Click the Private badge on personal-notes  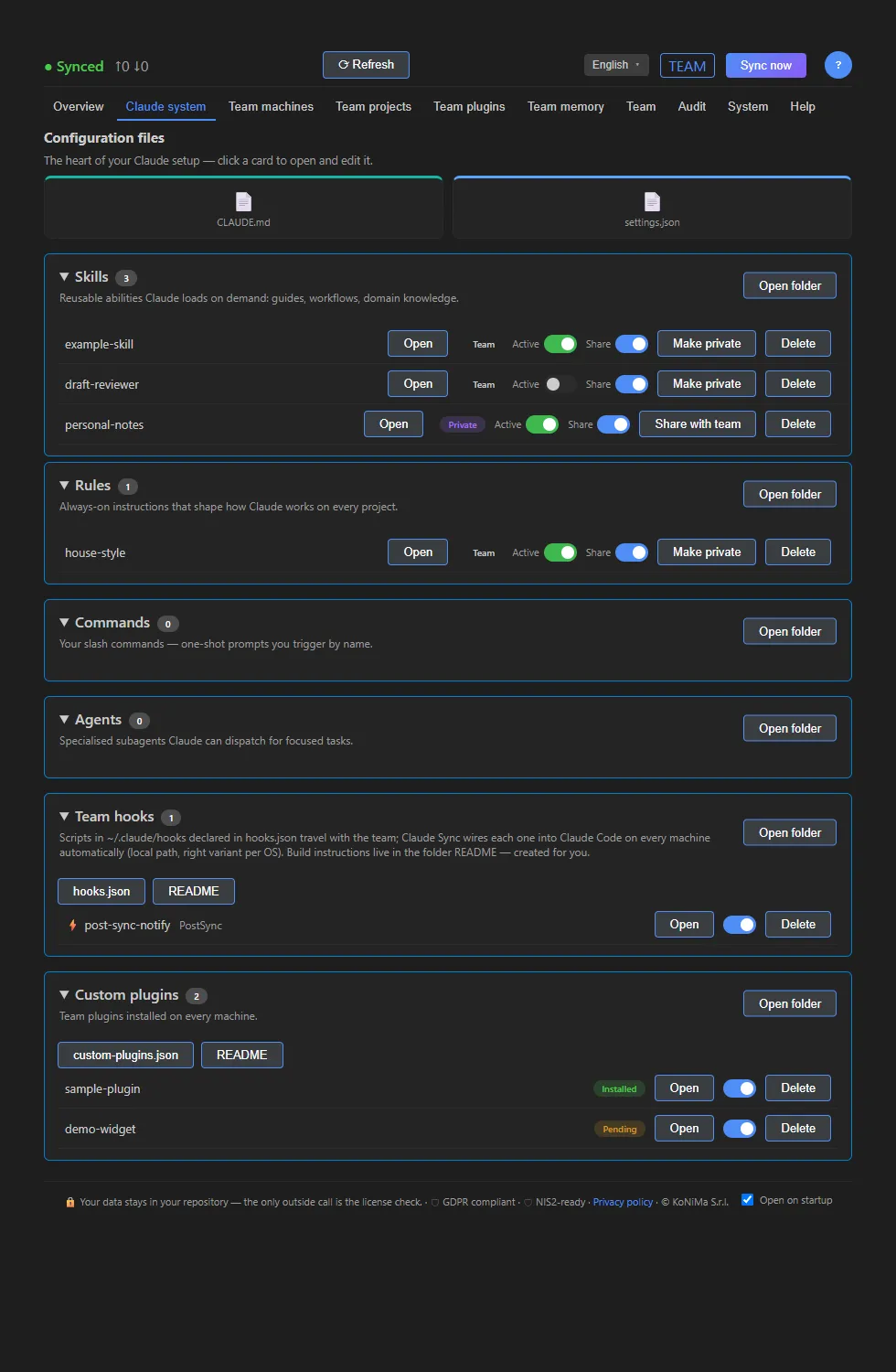coord(463,424)
